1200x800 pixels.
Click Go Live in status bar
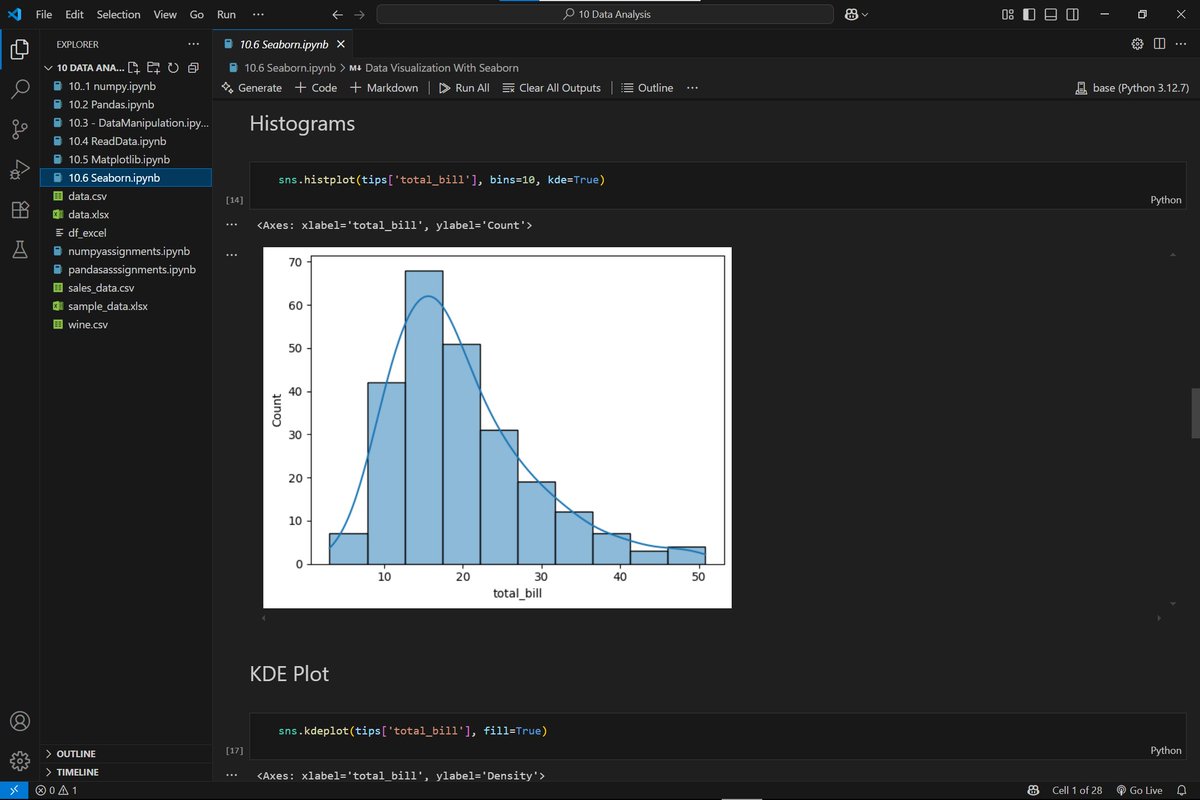pyautogui.click(x=1138, y=790)
